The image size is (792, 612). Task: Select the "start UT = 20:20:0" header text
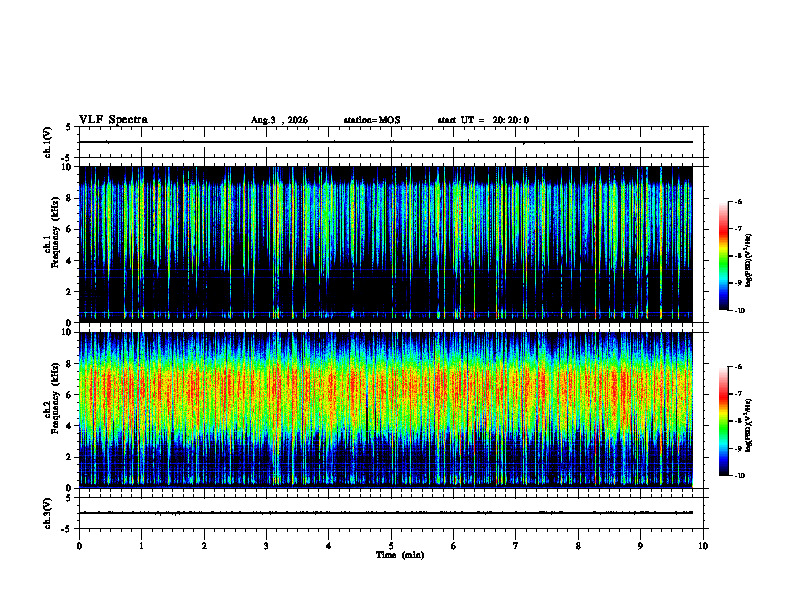click(483, 120)
